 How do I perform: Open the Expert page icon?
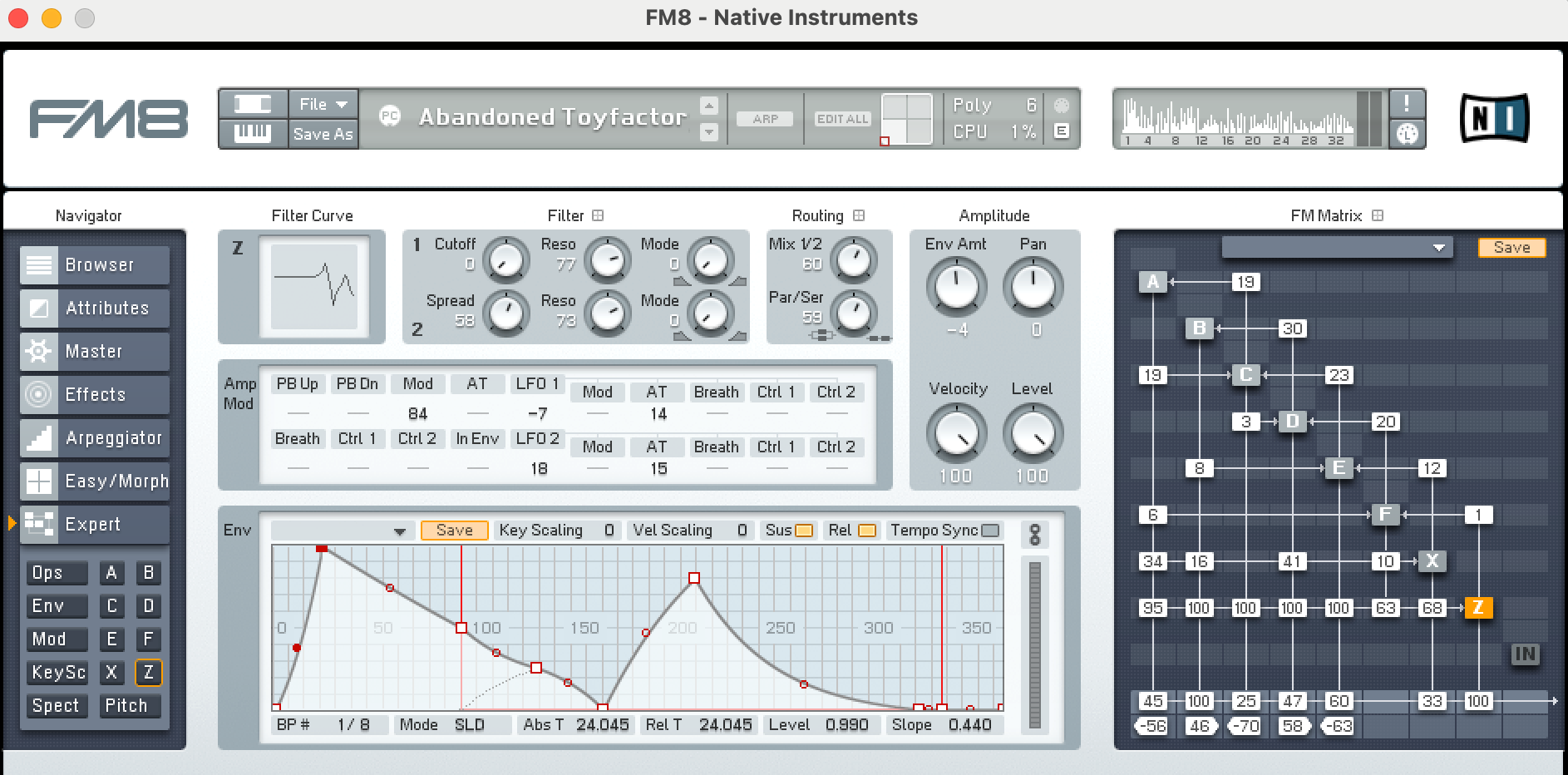(x=39, y=525)
